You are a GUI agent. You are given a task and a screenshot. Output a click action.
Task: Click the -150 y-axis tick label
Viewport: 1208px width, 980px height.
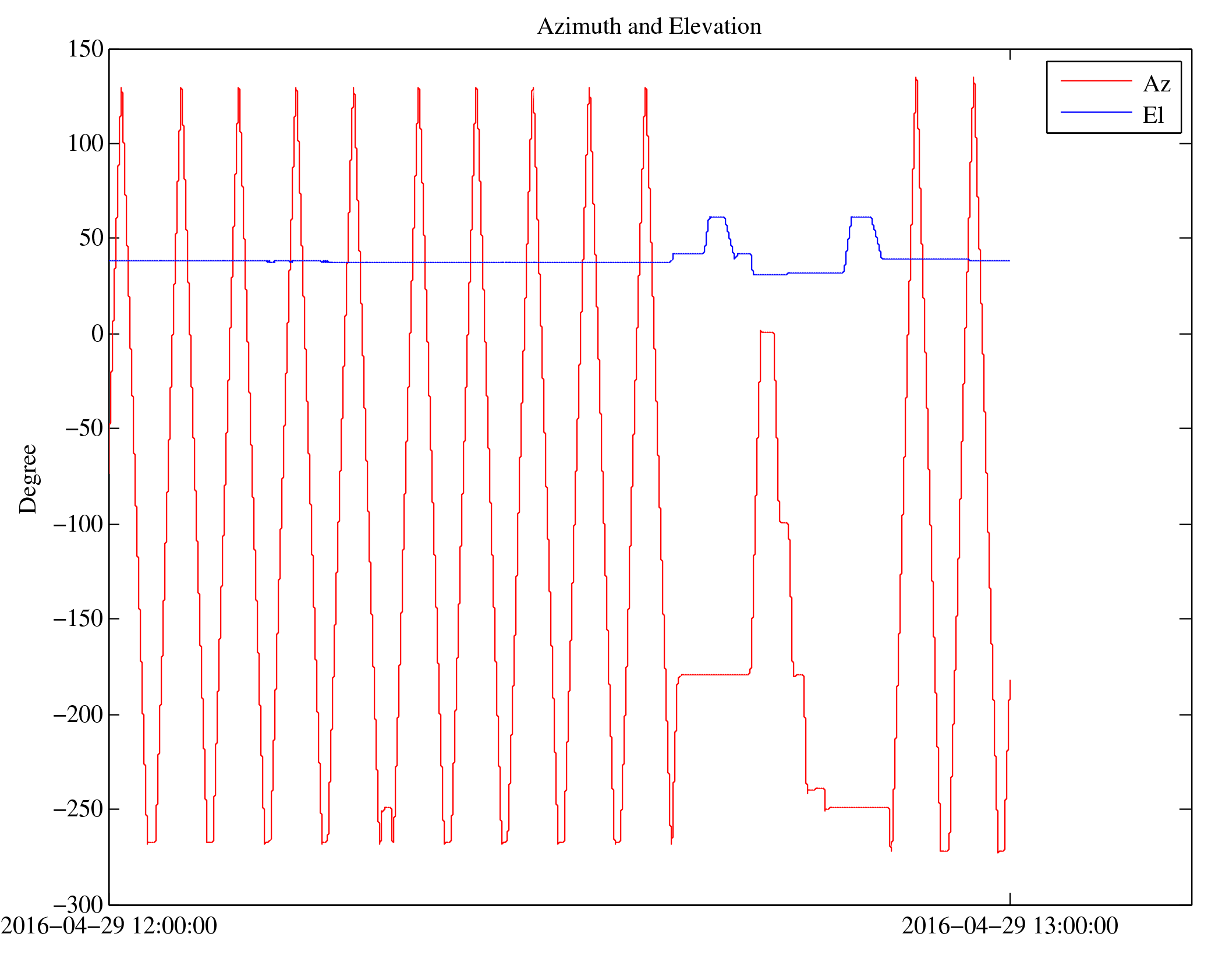click(x=78, y=619)
